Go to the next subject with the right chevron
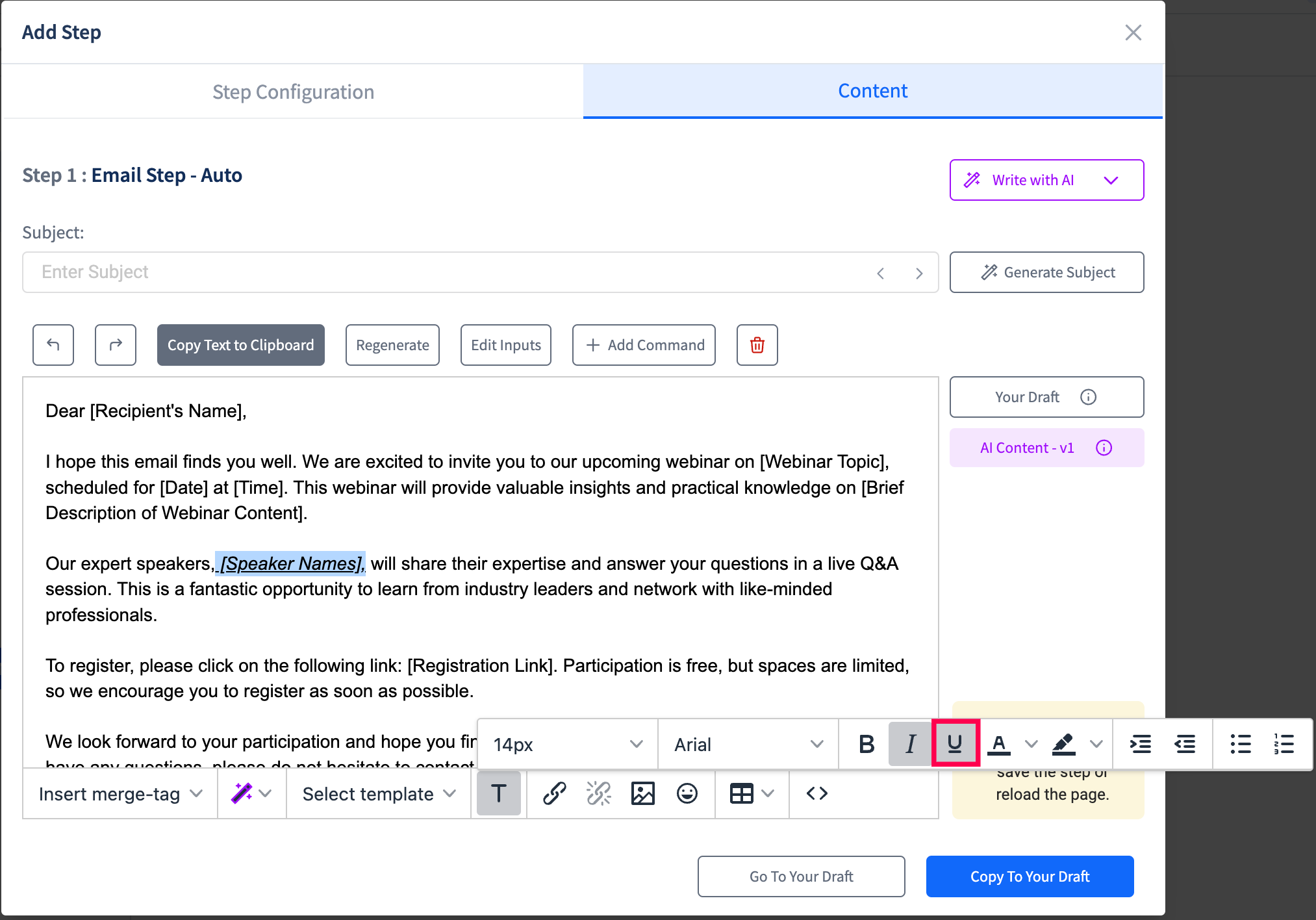1316x920 pixels. pyautogui.click(x=919, y=273)
